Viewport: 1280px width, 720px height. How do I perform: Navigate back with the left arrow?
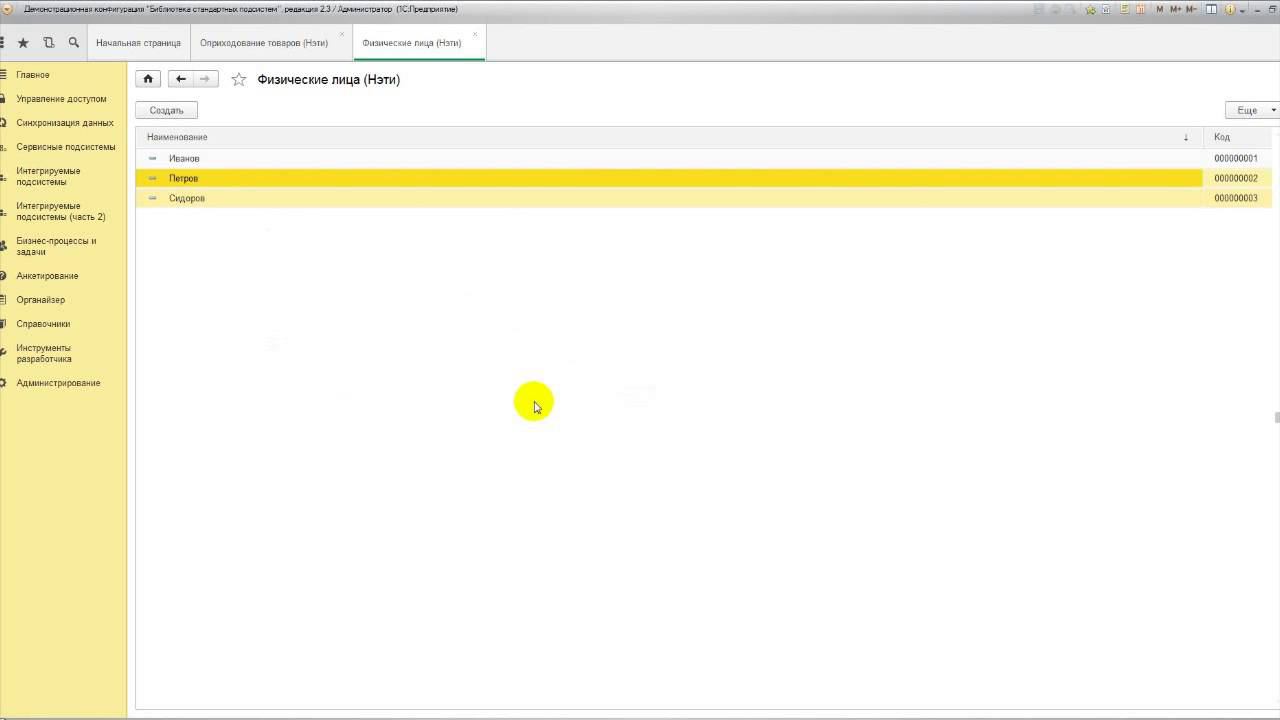(181, 79)
